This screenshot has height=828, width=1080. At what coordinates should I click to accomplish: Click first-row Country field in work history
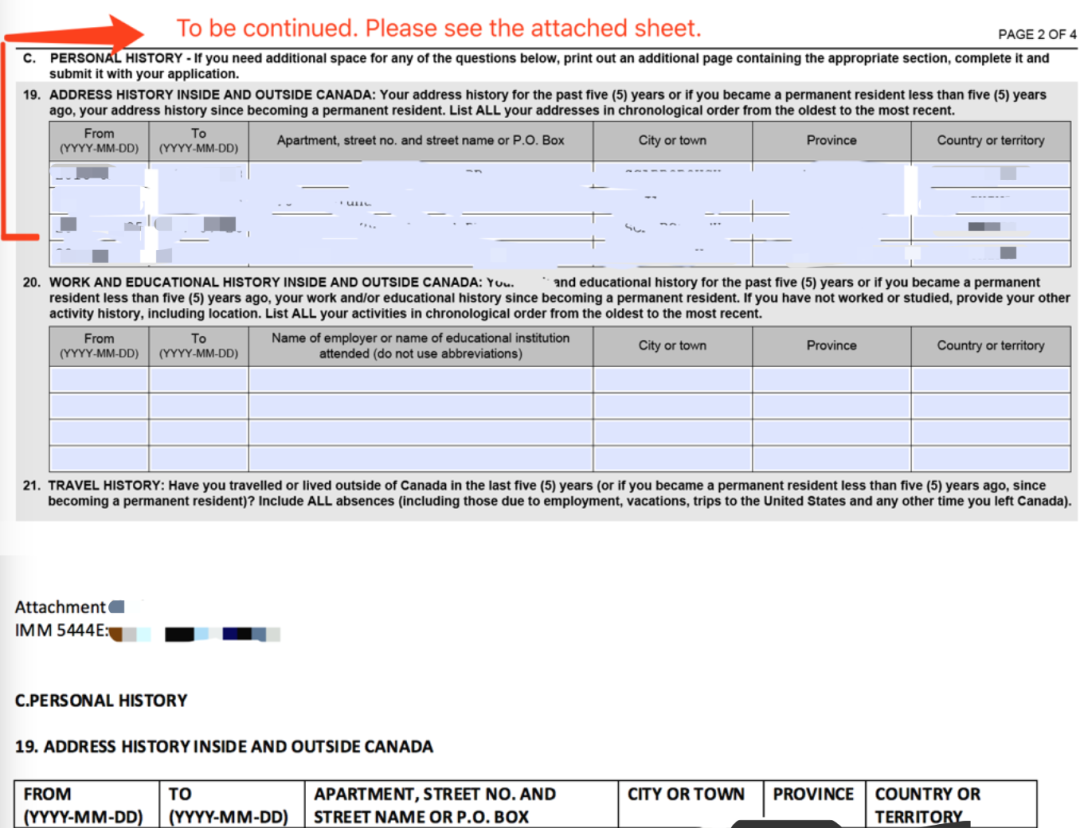990,380
